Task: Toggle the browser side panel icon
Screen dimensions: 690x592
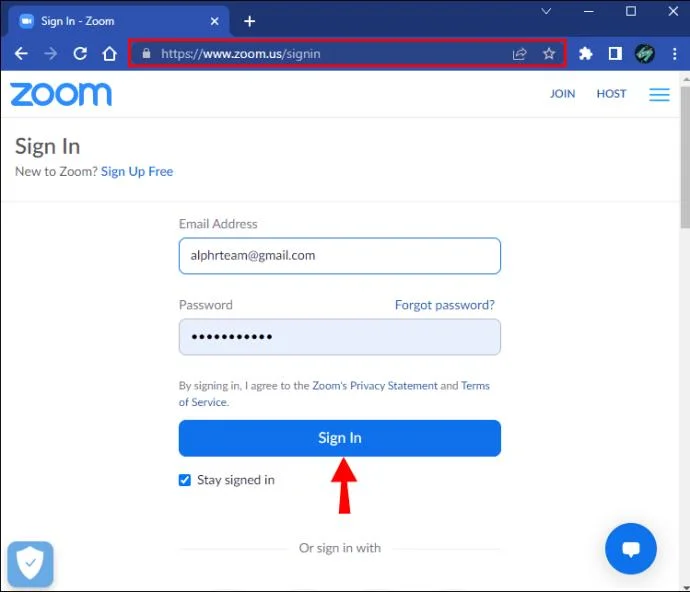Action: click(x=615, y=54)
